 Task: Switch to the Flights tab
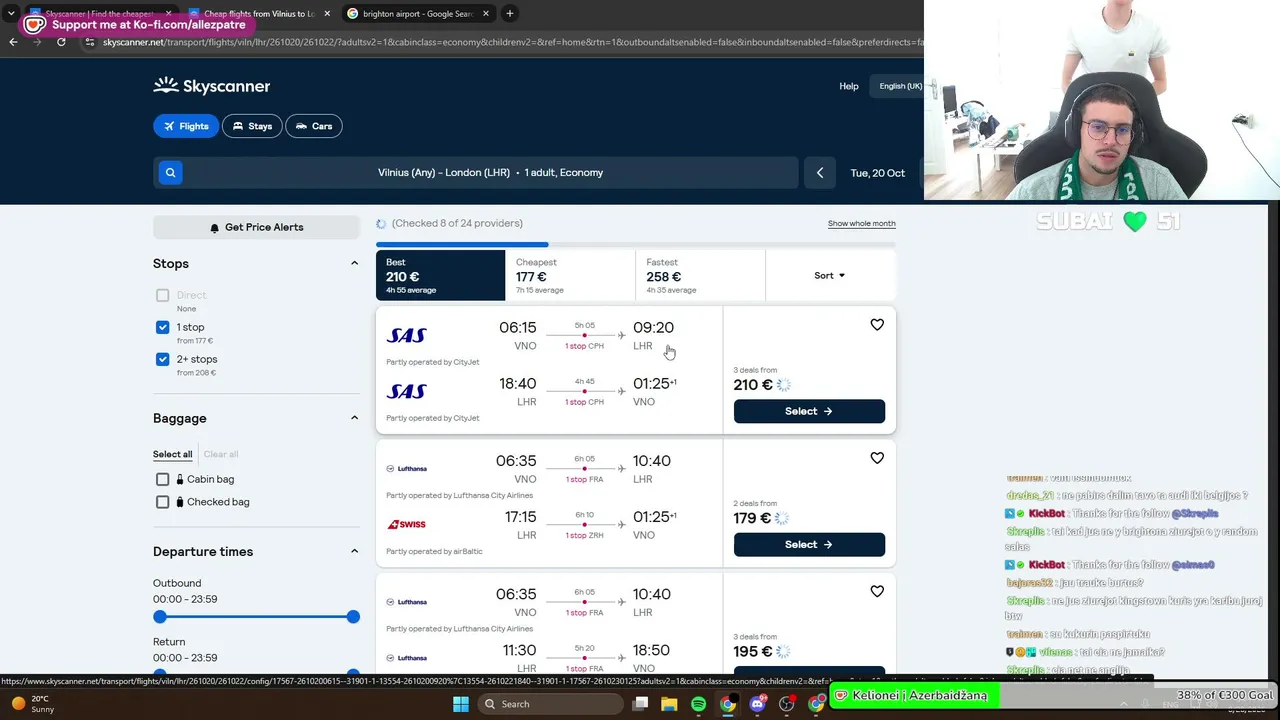click(185, 126)
